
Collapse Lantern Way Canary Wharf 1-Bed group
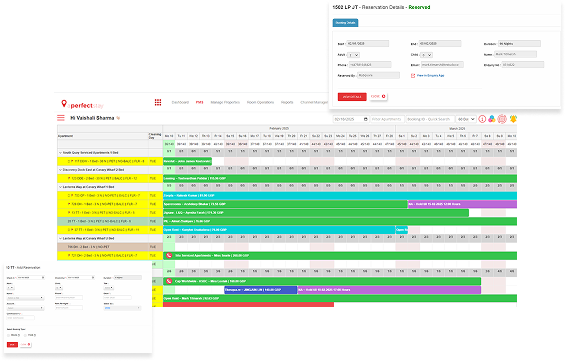60,187
